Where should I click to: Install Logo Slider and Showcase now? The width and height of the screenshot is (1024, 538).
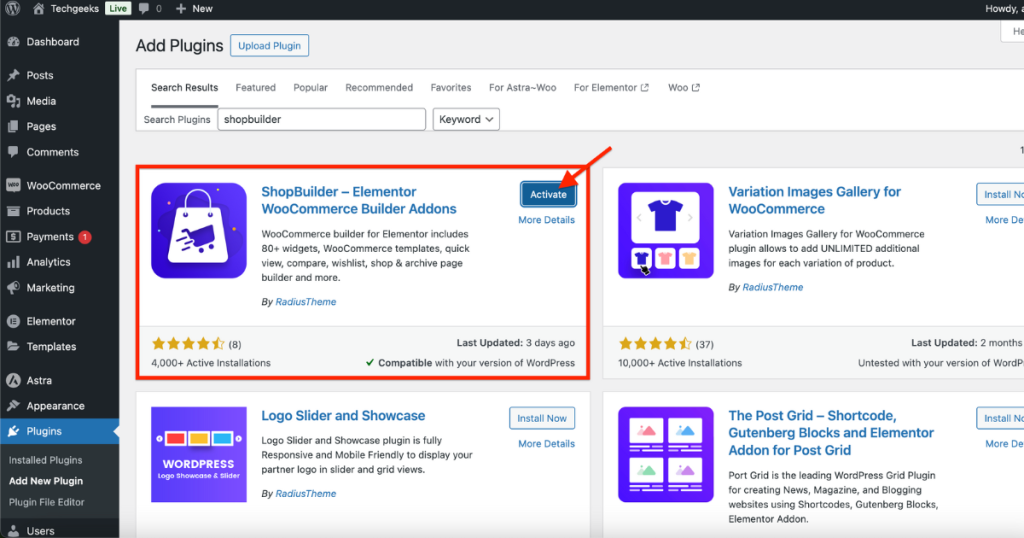tap(541, 419)
